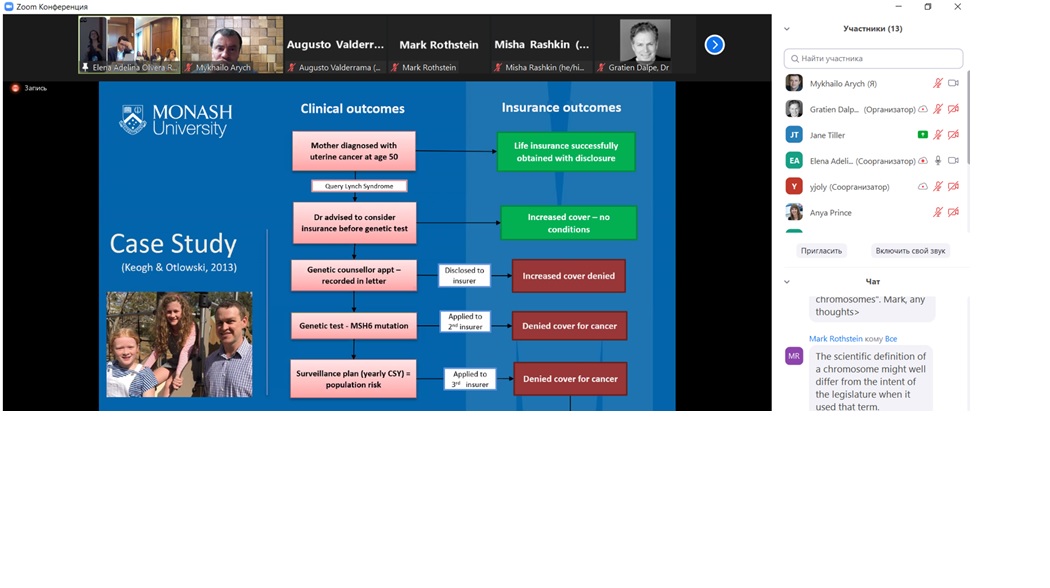Click green screen-share icon beside Jane Tiller
The height and width of the screenshot is (588, 1050).
click(923, 135)
